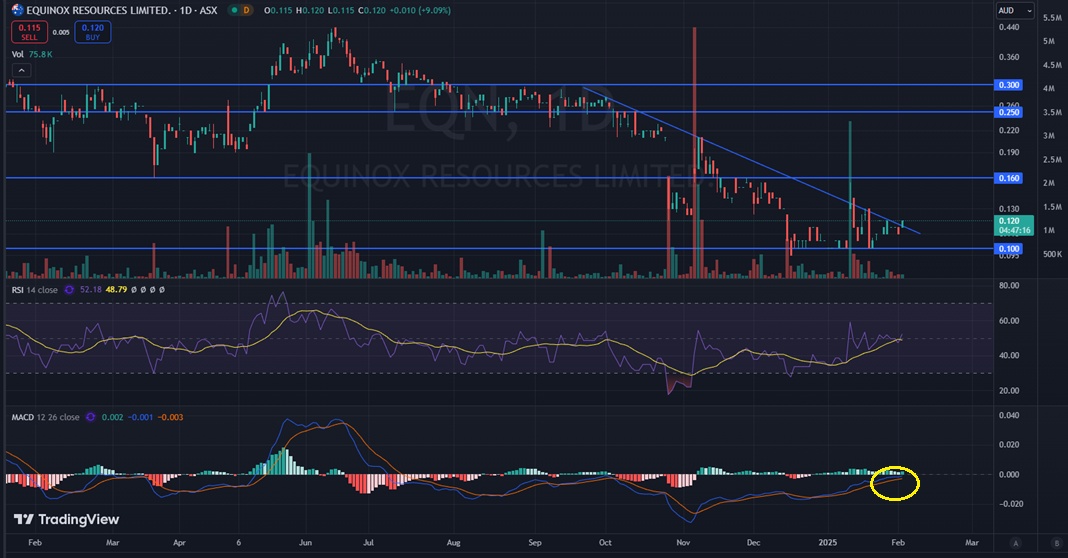Click the O0.115 open value
Viewport: 1068px width, 558px height.
[x=277, y=10]
